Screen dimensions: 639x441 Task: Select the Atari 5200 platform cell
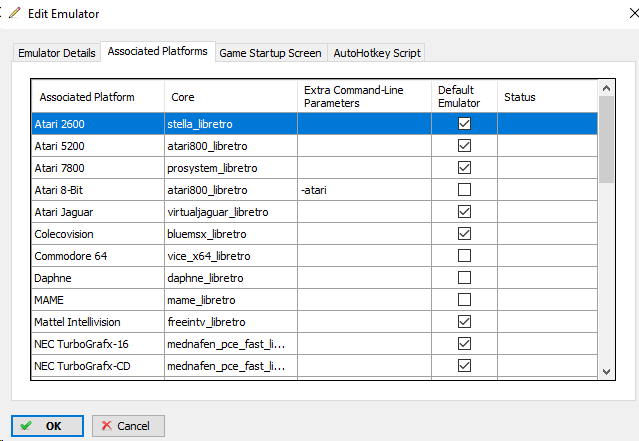[98, 146]
